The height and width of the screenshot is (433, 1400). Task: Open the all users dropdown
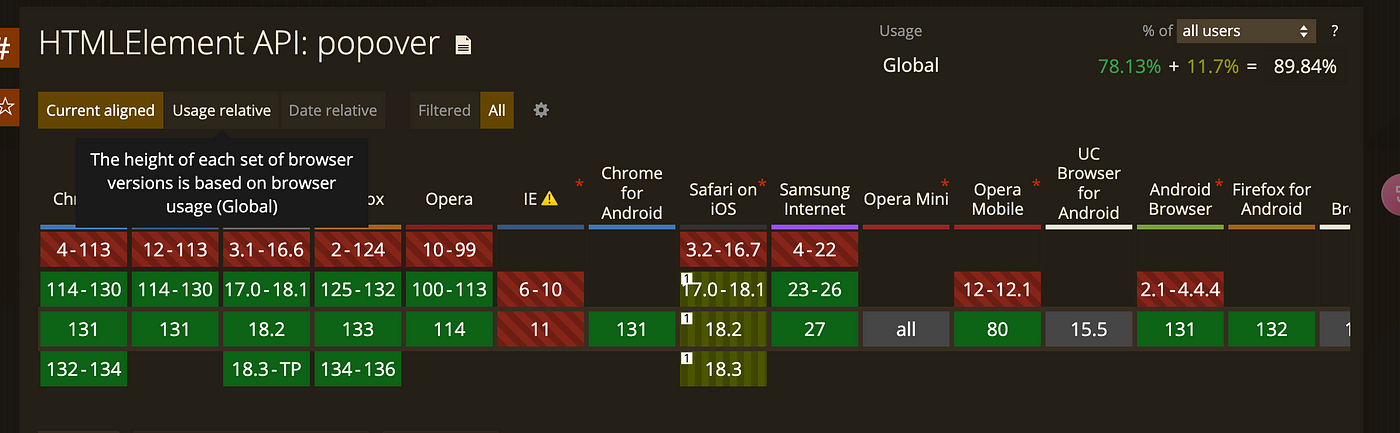[1246, 31]
